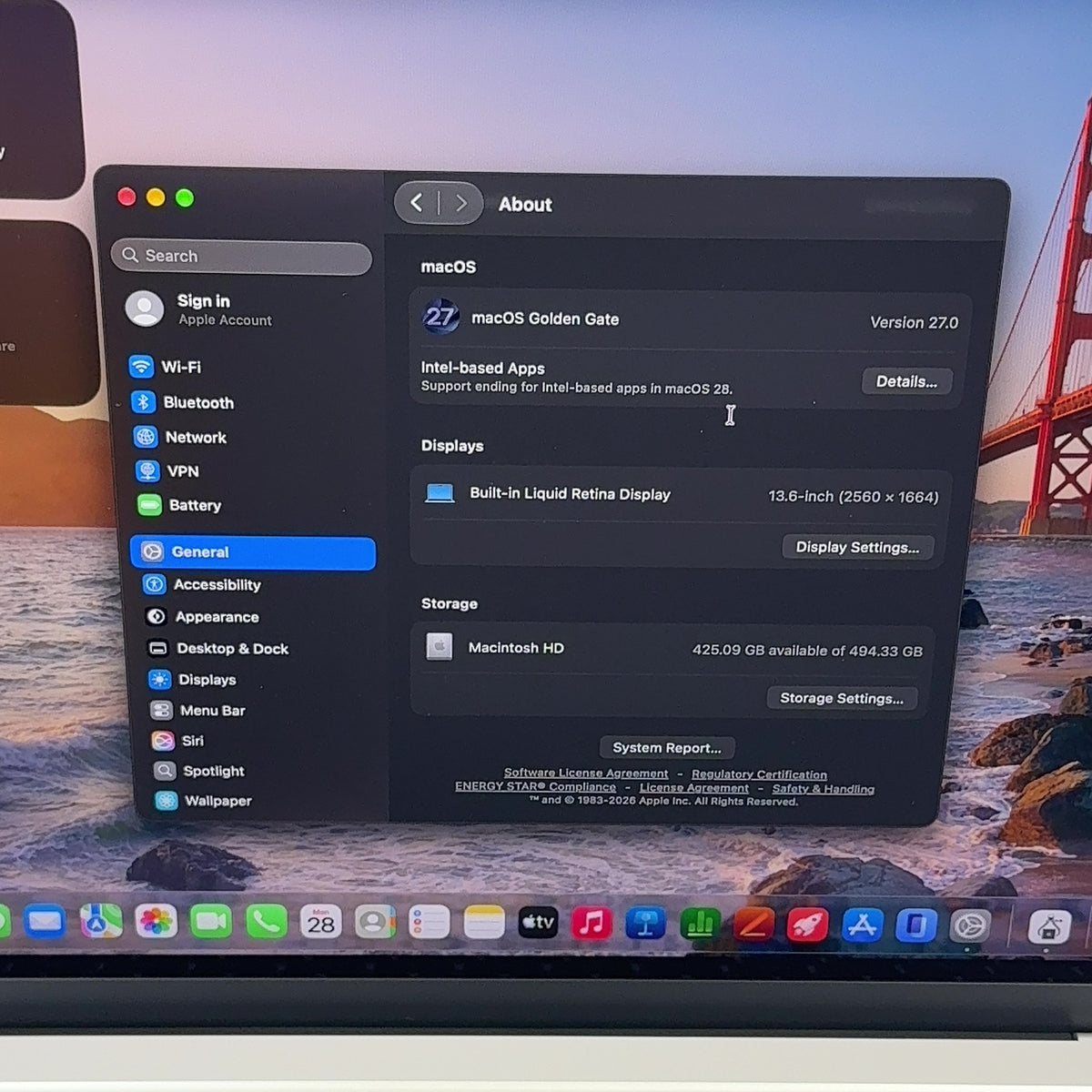Select Network in the sidebar
This screenshot has height=1092, width=1092.
(180, 437)
